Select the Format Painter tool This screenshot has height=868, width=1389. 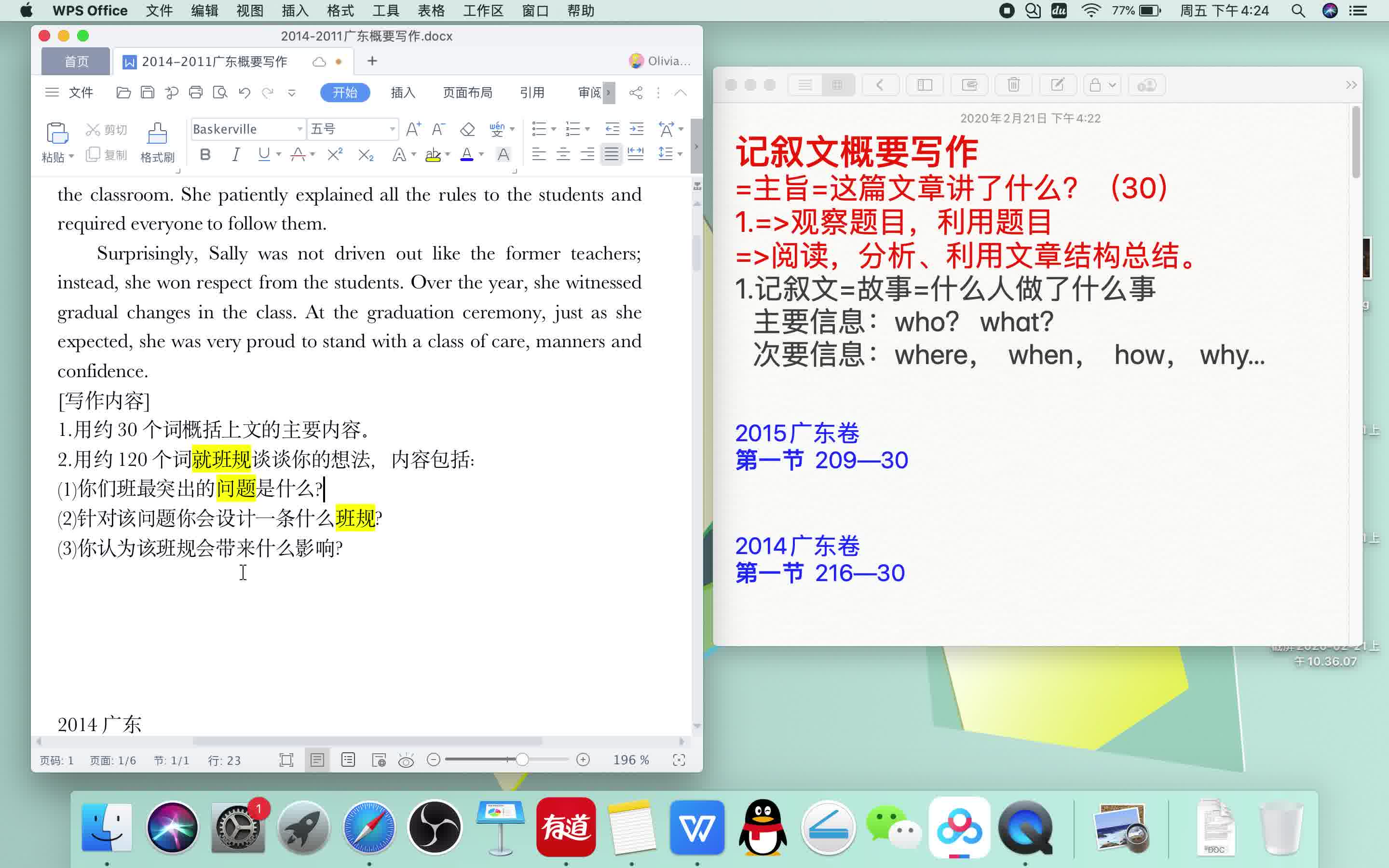click(157, 142)
